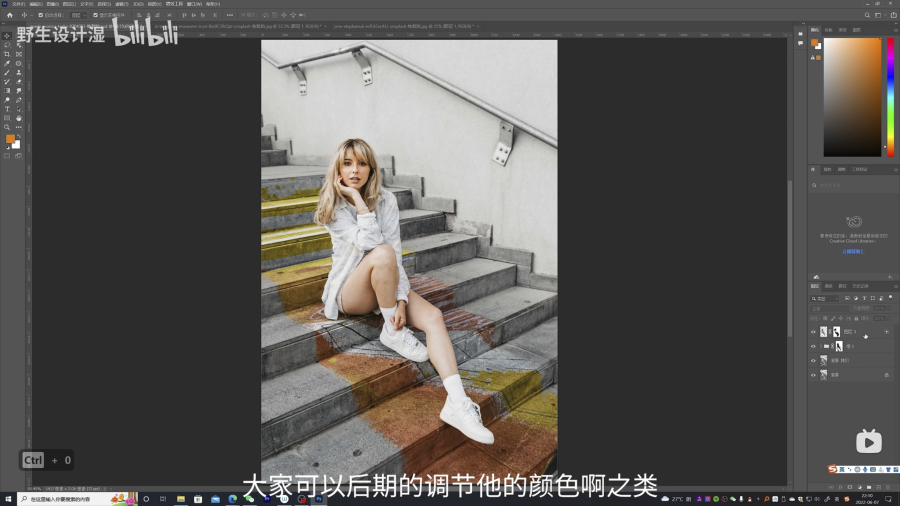The width and height of the screenshot is (900, 506).
Task: Select the Gradient tool
Action: tap(7, 91)
